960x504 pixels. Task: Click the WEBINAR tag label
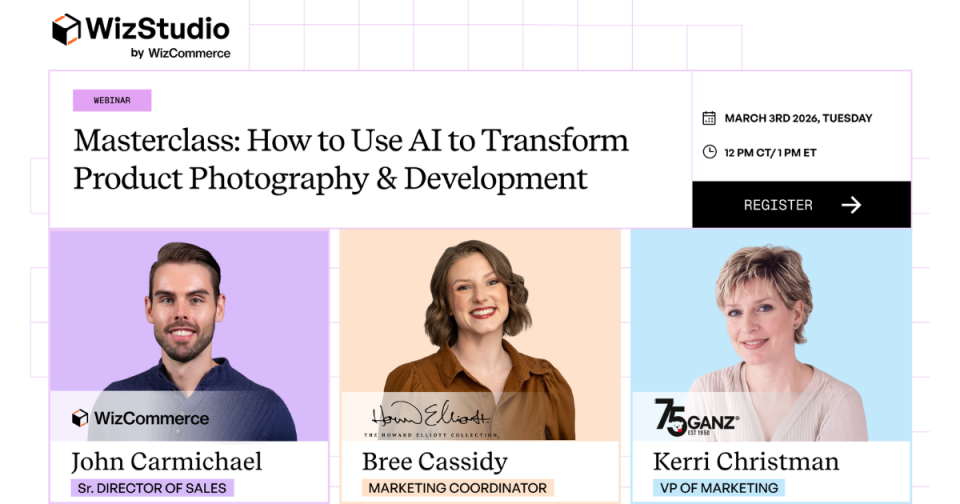point(112,100)
